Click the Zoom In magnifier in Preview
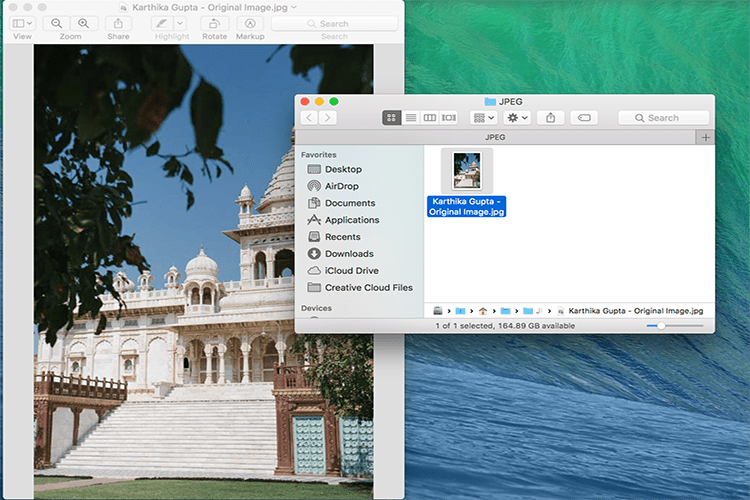 click(83, 23)
